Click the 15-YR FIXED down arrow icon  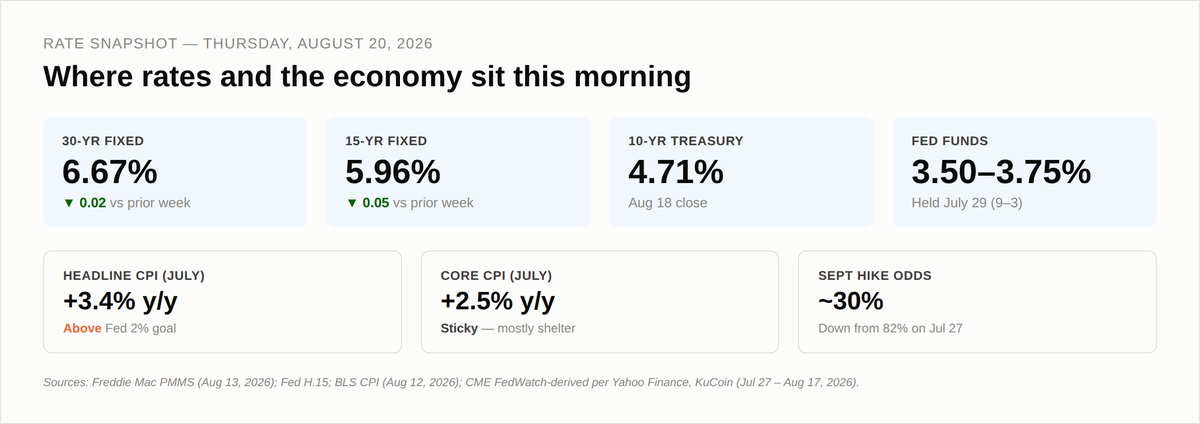tap(351, 203)
